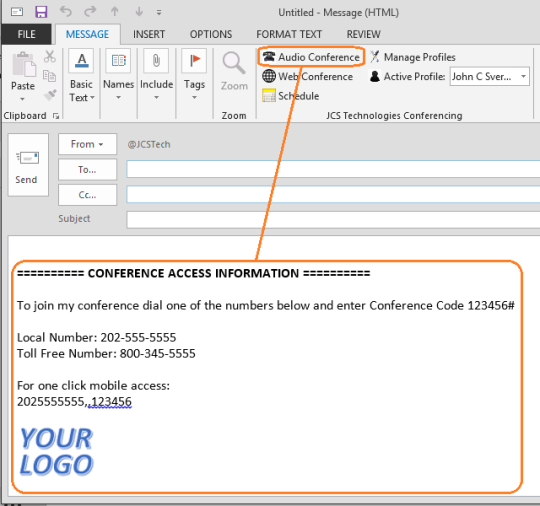Screen dimensions: 540x506
Task: Click into the Subject field
Action: (333, 220)
